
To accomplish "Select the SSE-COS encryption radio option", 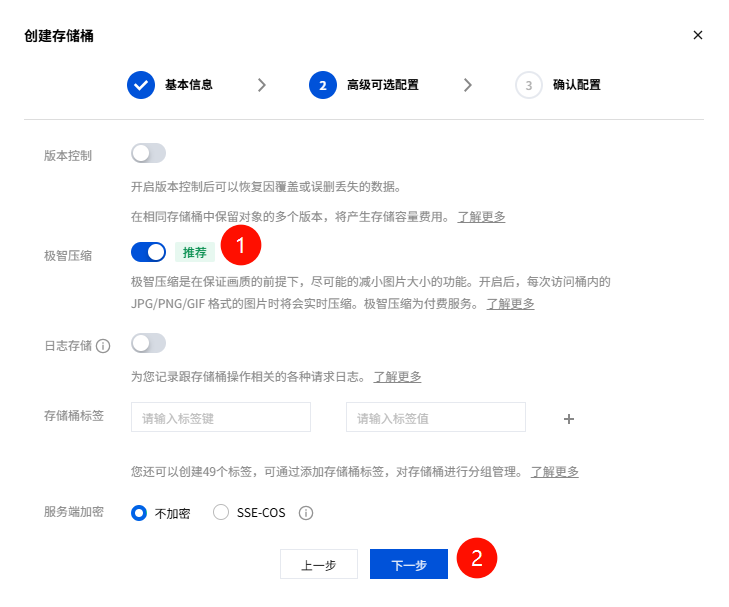I will (221, 512).
